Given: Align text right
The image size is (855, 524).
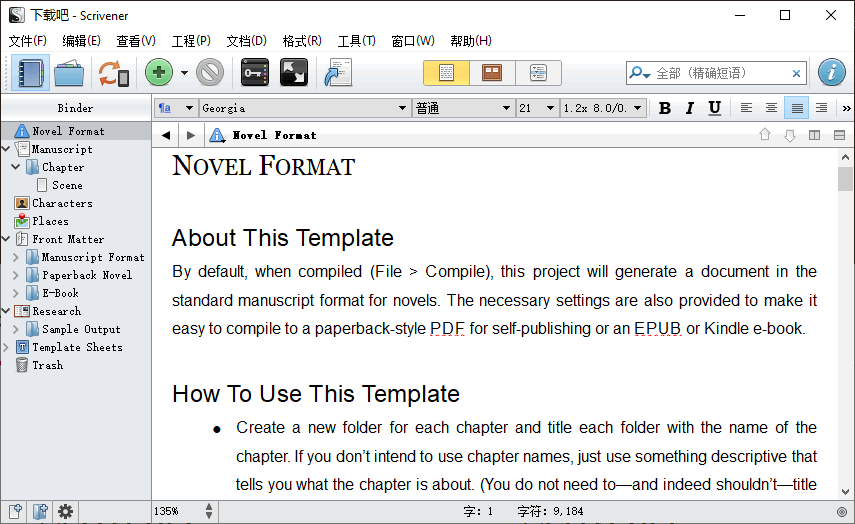Looking at the screenshot, I should [821, 108].
